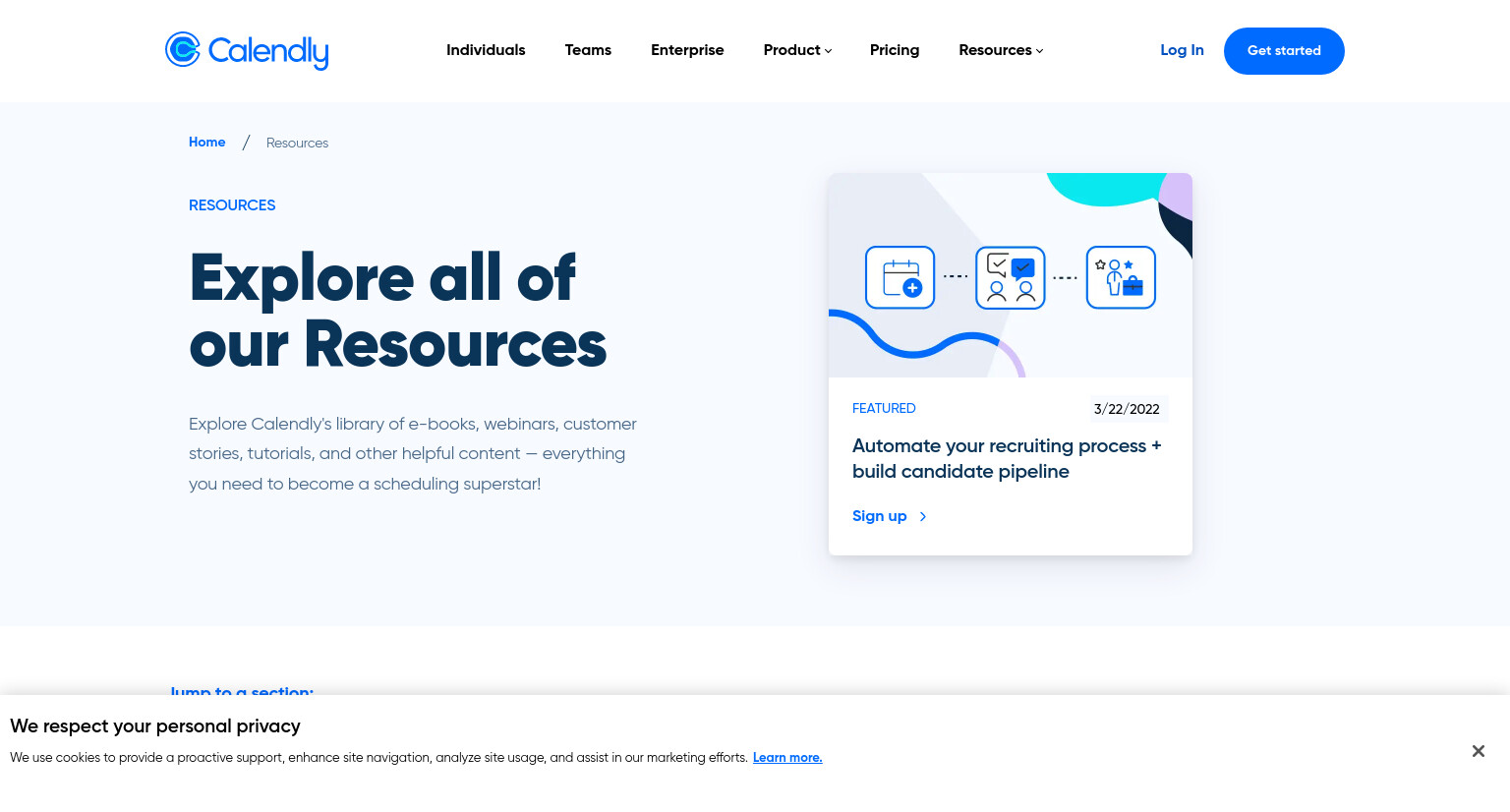Click the Resources breadcrumb text
1510x812 pixels.
pos(297,144)
